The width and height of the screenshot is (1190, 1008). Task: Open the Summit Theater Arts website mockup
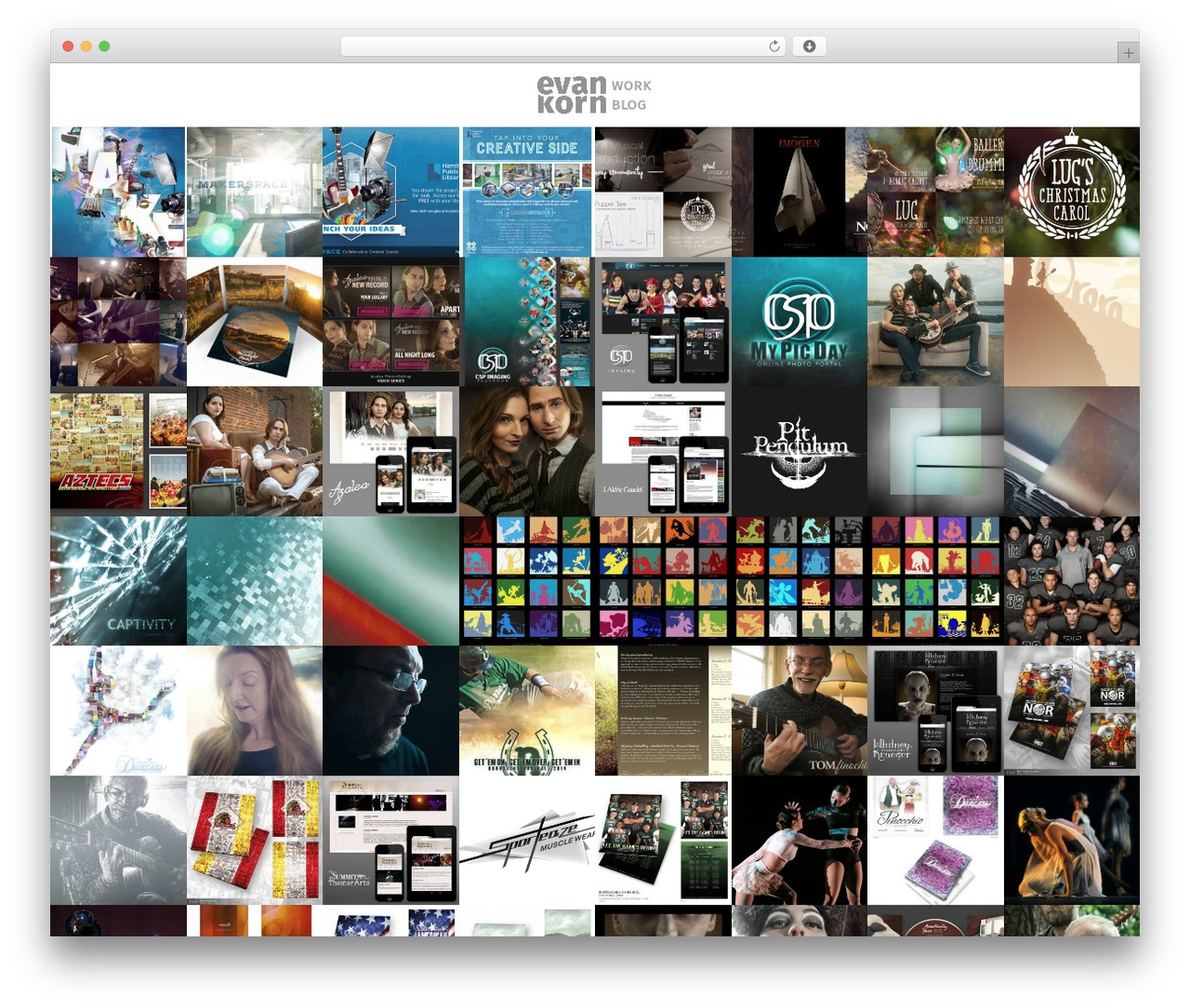click(390, 840)
